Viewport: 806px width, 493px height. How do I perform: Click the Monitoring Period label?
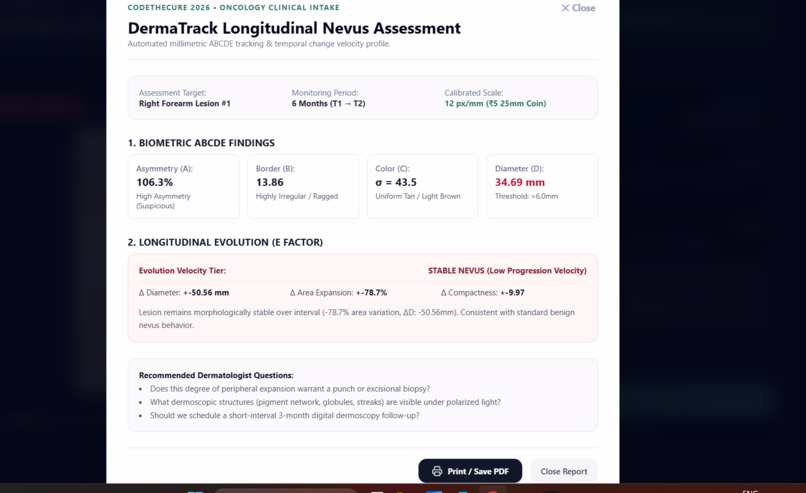click(x=325, y=93)
